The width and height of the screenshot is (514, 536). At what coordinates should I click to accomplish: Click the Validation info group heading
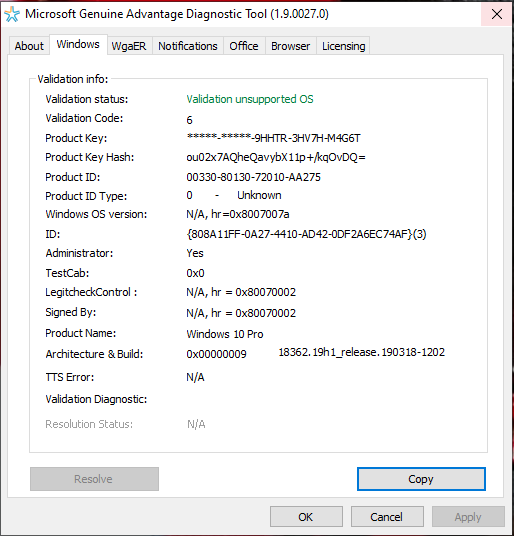click(73, 79)
